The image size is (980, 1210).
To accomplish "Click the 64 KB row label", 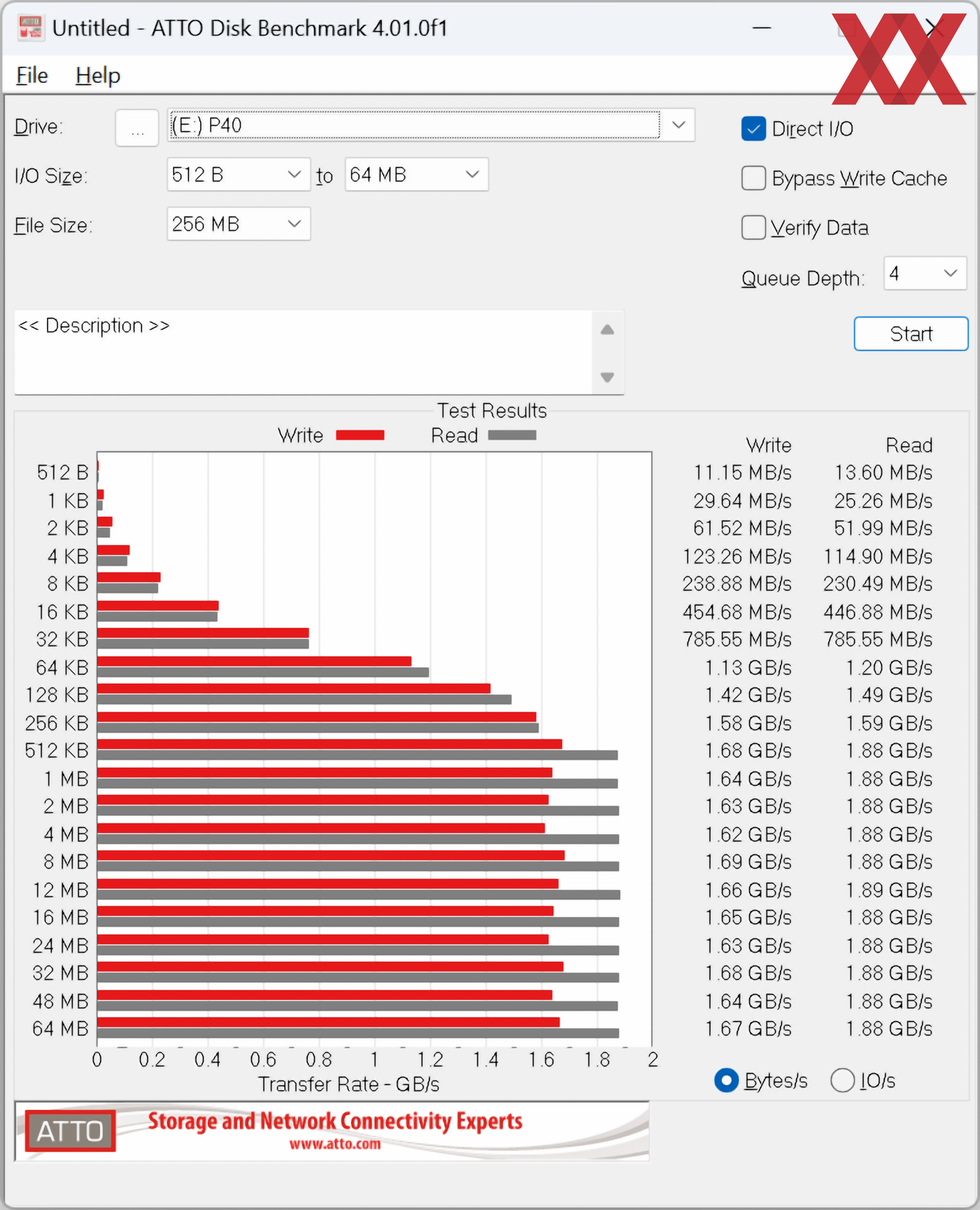I will [x=62, y=667].
